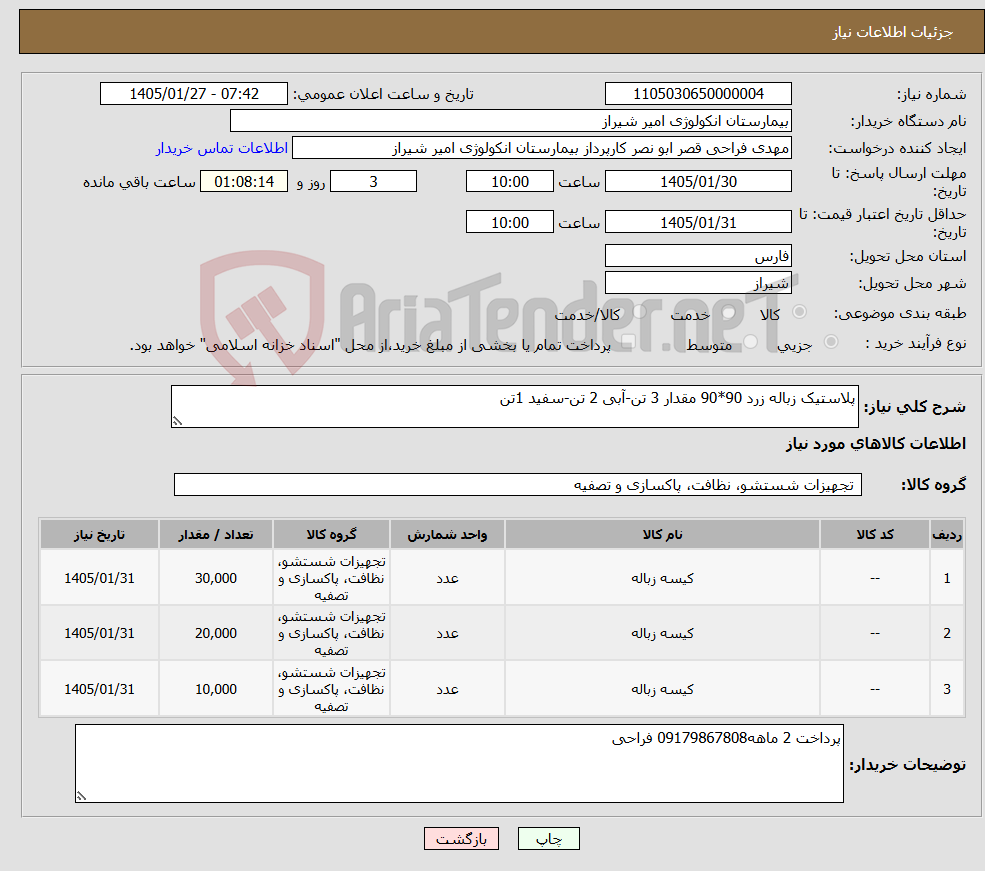Click the quantity cell 20,000

coord(215,633)
